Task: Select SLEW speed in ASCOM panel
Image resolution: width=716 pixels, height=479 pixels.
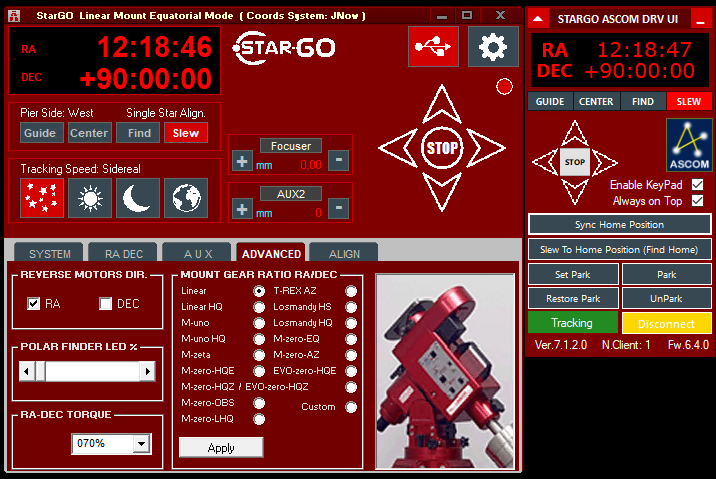Action: [x=689, y=101]
